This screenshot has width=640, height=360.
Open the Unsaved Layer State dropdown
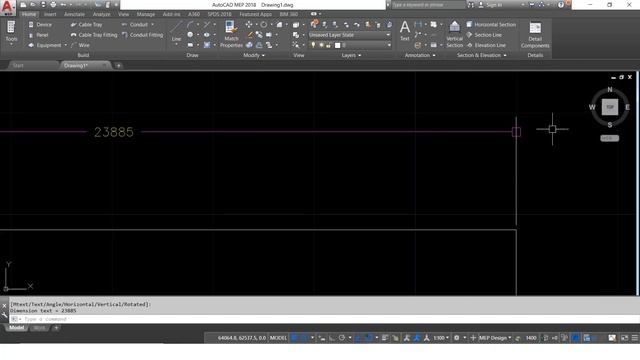click(x=350, y=35)
